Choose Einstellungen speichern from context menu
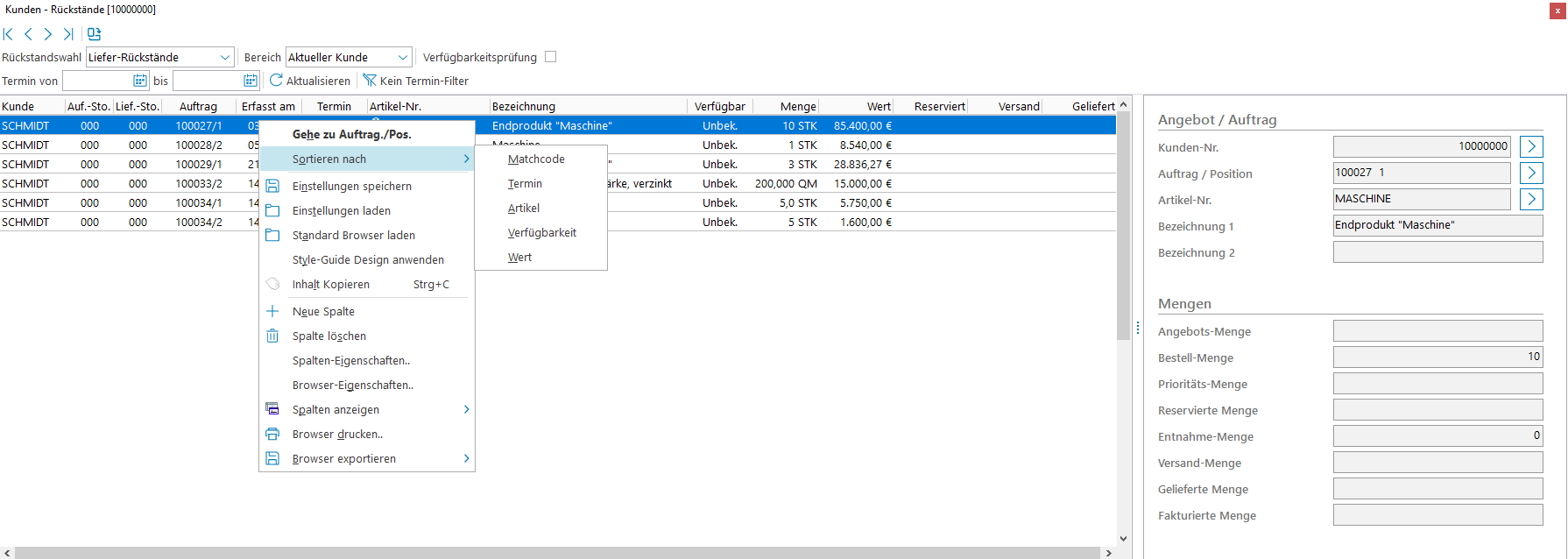The height and width of the screenshot is (559, 1568). tap(351, 187)
